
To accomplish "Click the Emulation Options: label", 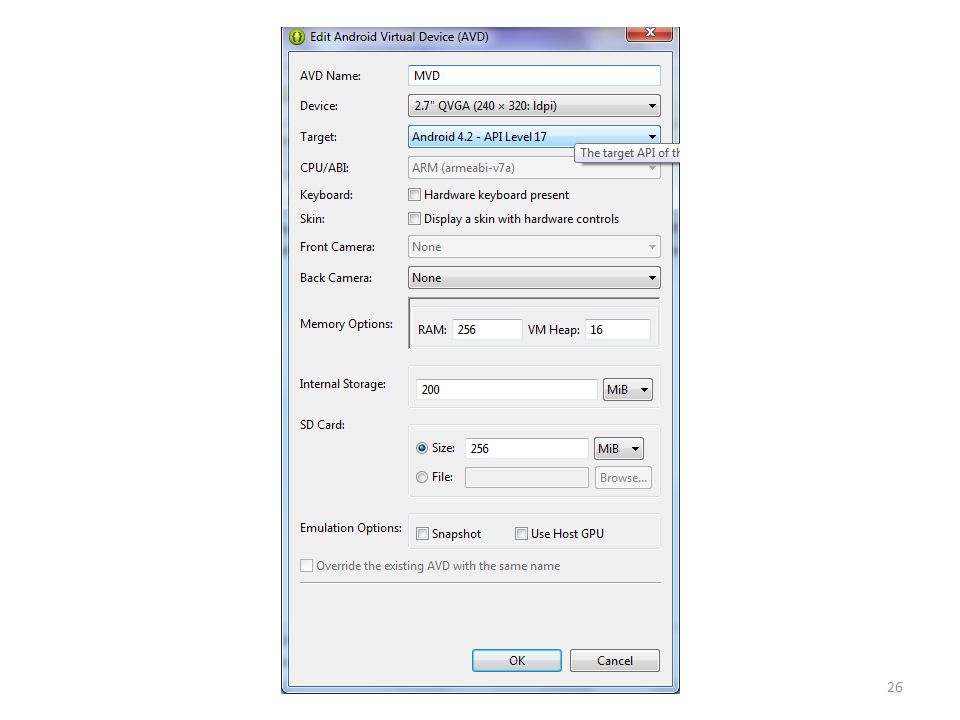I will (x=351, y=528).
